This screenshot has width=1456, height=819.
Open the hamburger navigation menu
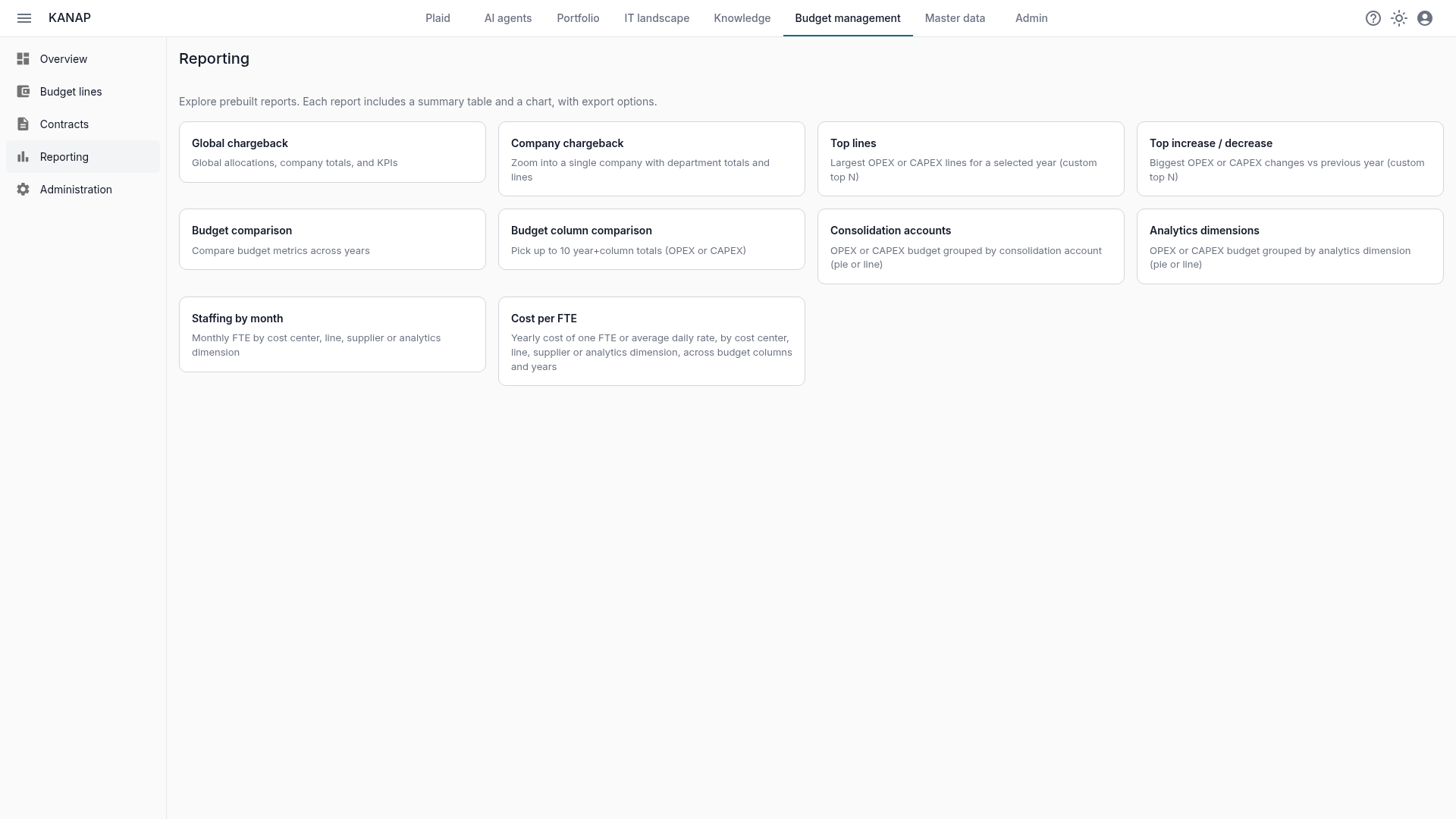click(24, 18)
